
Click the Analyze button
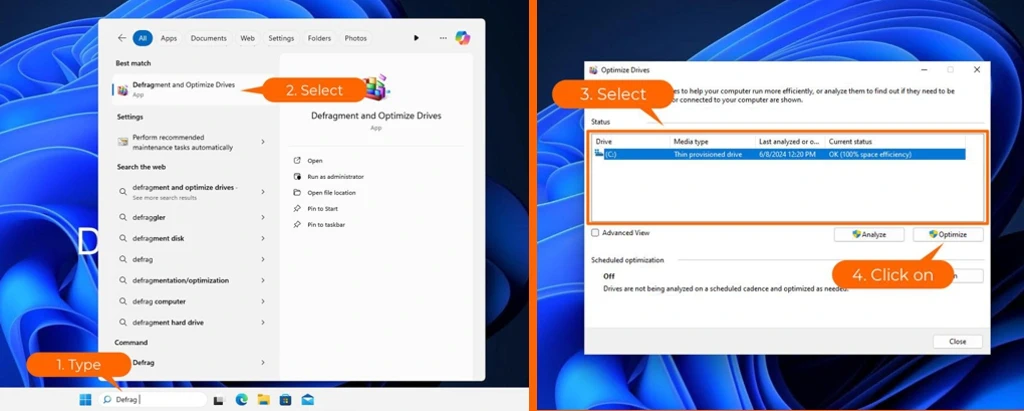pyautogui.click(x=869, y=235)
